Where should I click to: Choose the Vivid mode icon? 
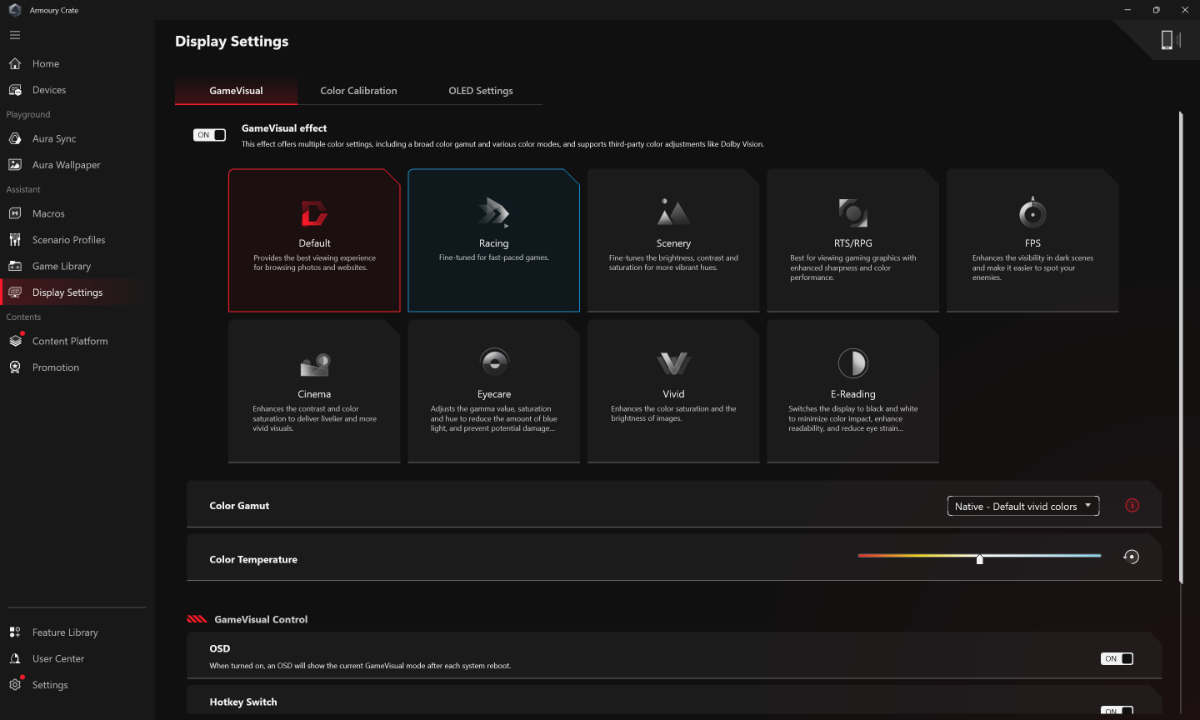click(673, 364)
